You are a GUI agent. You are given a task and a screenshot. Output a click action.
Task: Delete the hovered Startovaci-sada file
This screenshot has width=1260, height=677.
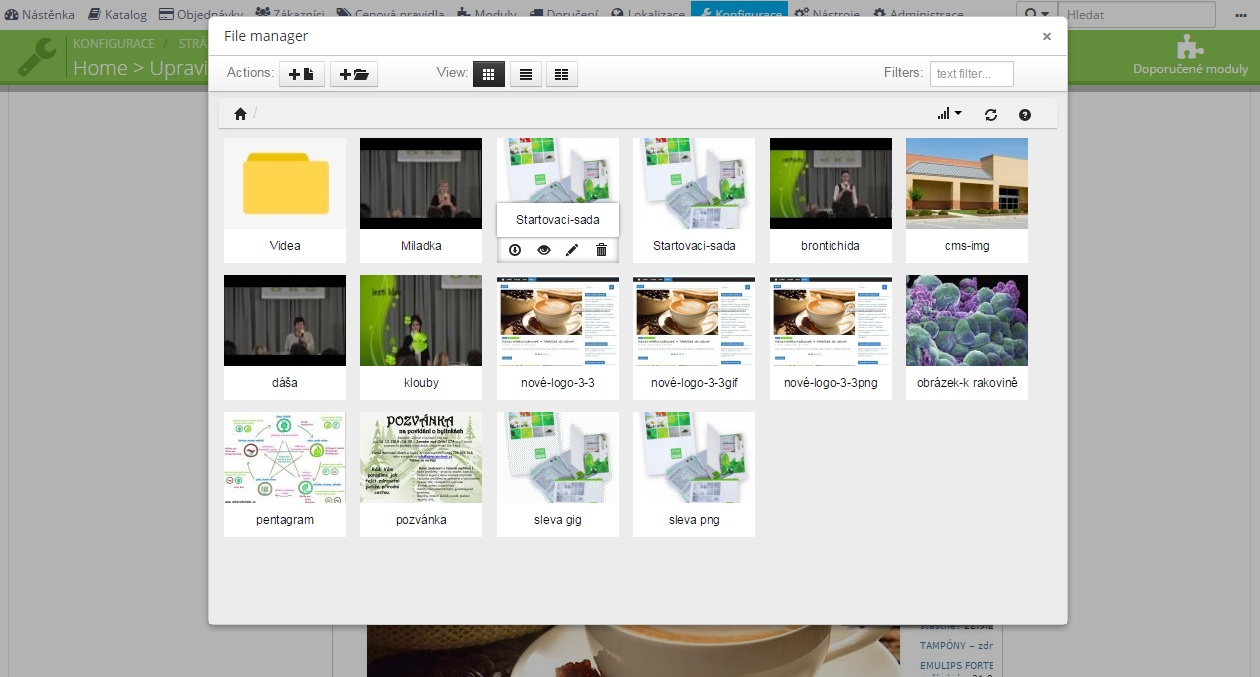(x=601, y=250)
